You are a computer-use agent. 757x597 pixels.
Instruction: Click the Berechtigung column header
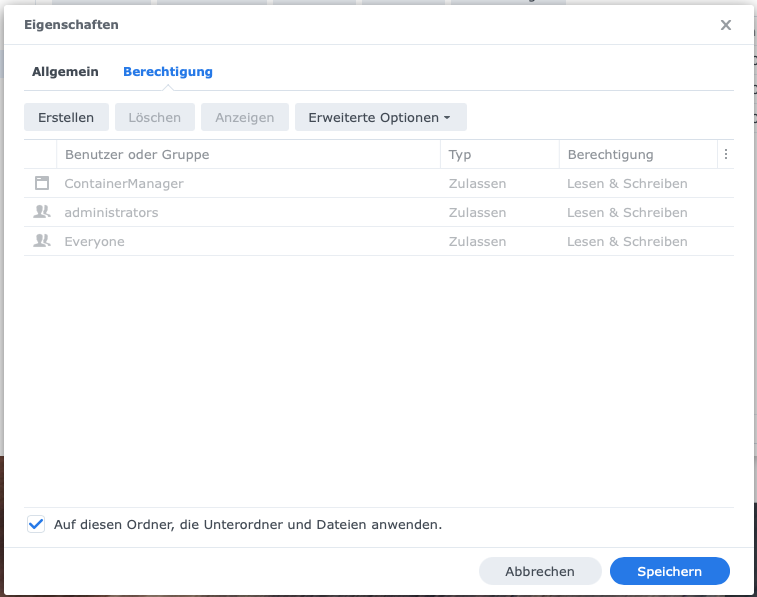pyautogui.click(x=610, y=155)
